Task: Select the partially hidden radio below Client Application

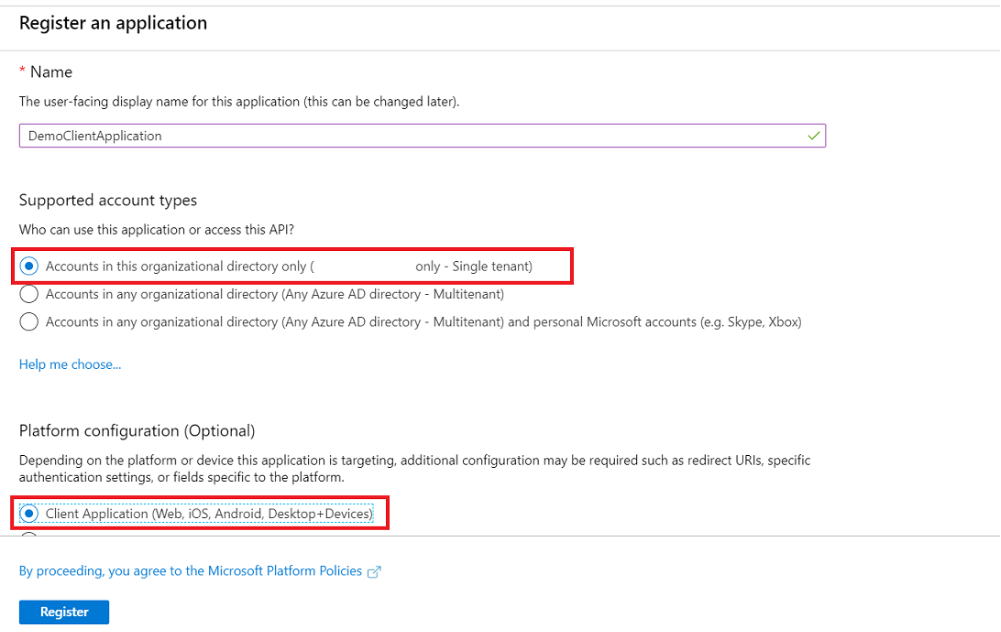Action: 29,534
